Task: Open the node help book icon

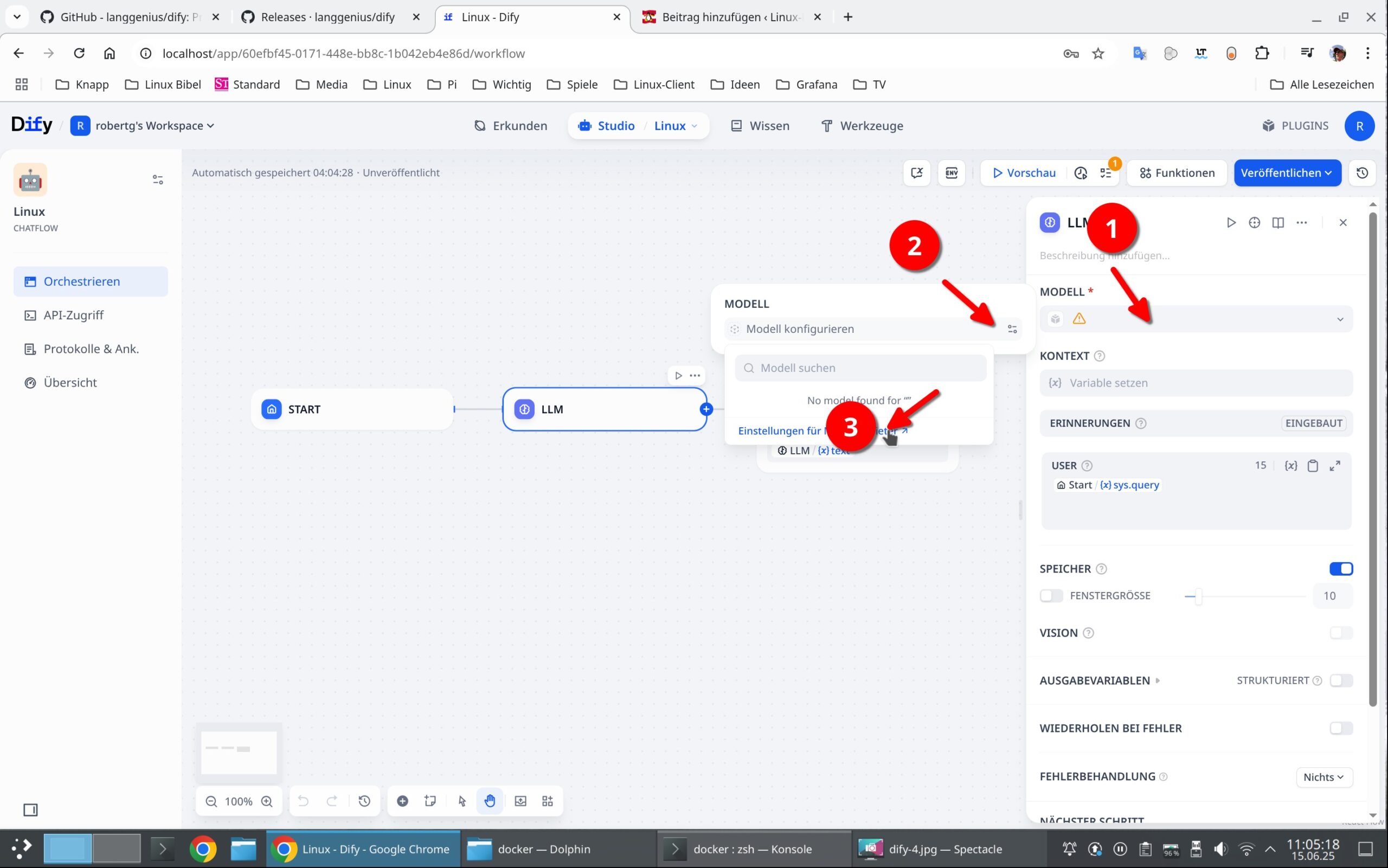Action: coord(1278,223)
